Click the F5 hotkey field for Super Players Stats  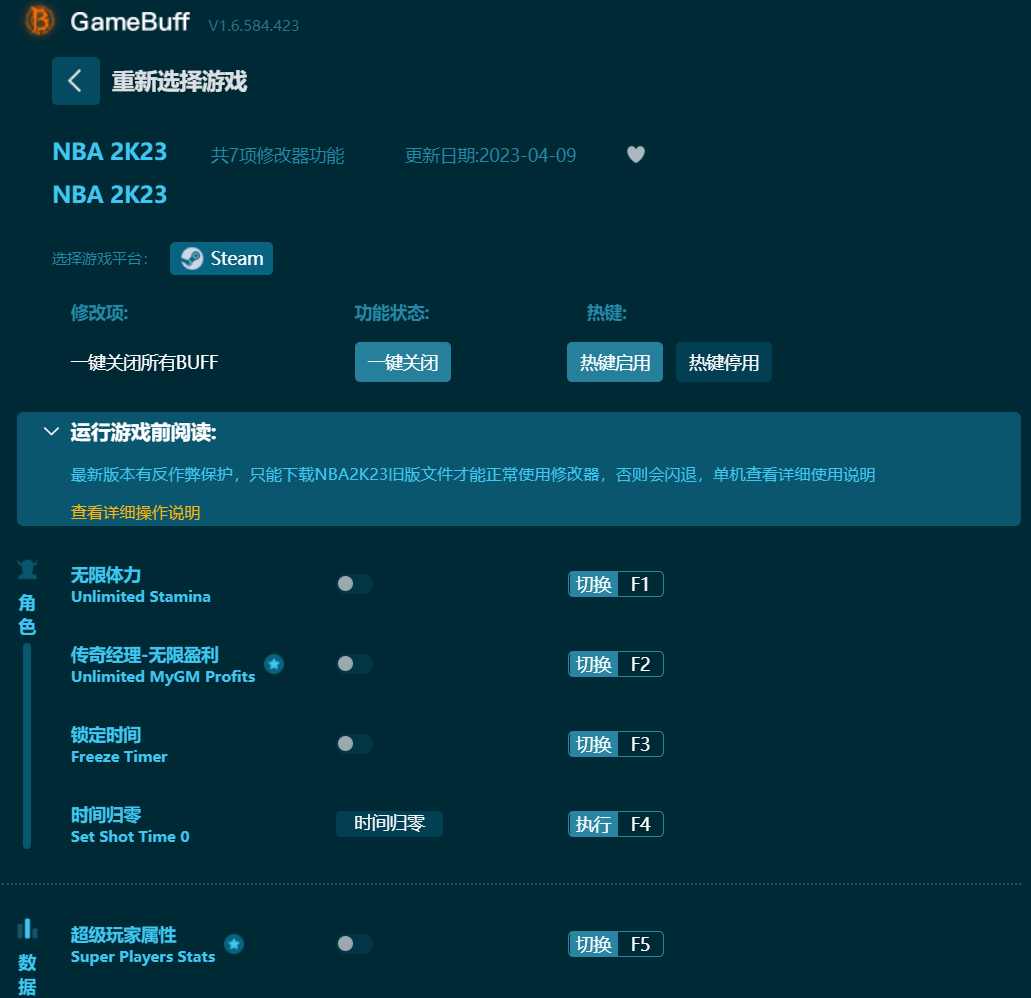pyautogui.click(x=640, y=944)
